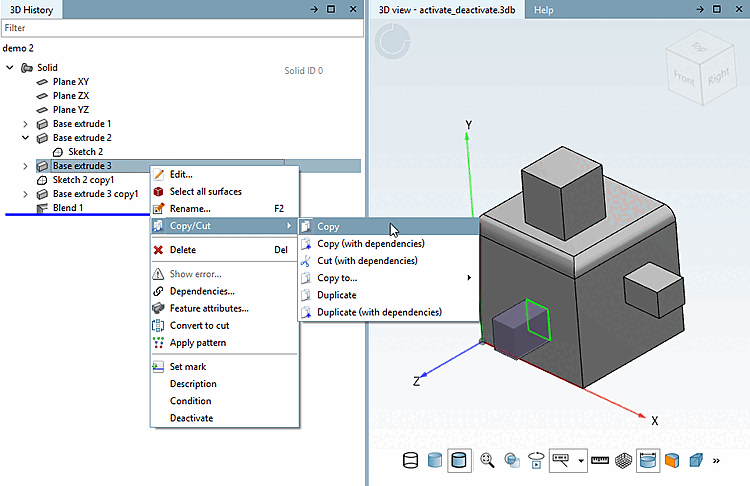Expand Base extrude 3 node

click(25, 166)
